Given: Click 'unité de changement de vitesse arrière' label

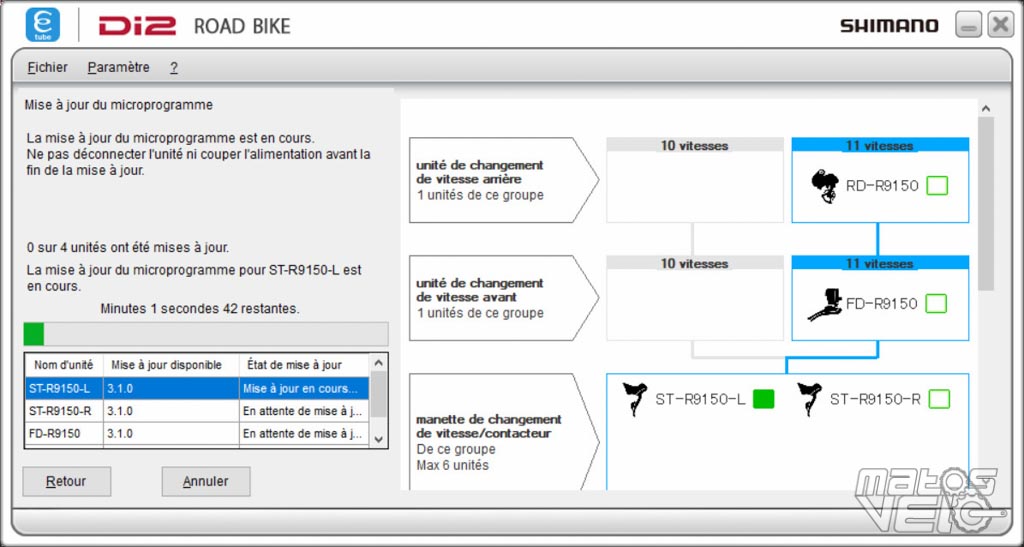Looking at the screenshot, I should 480,172.
